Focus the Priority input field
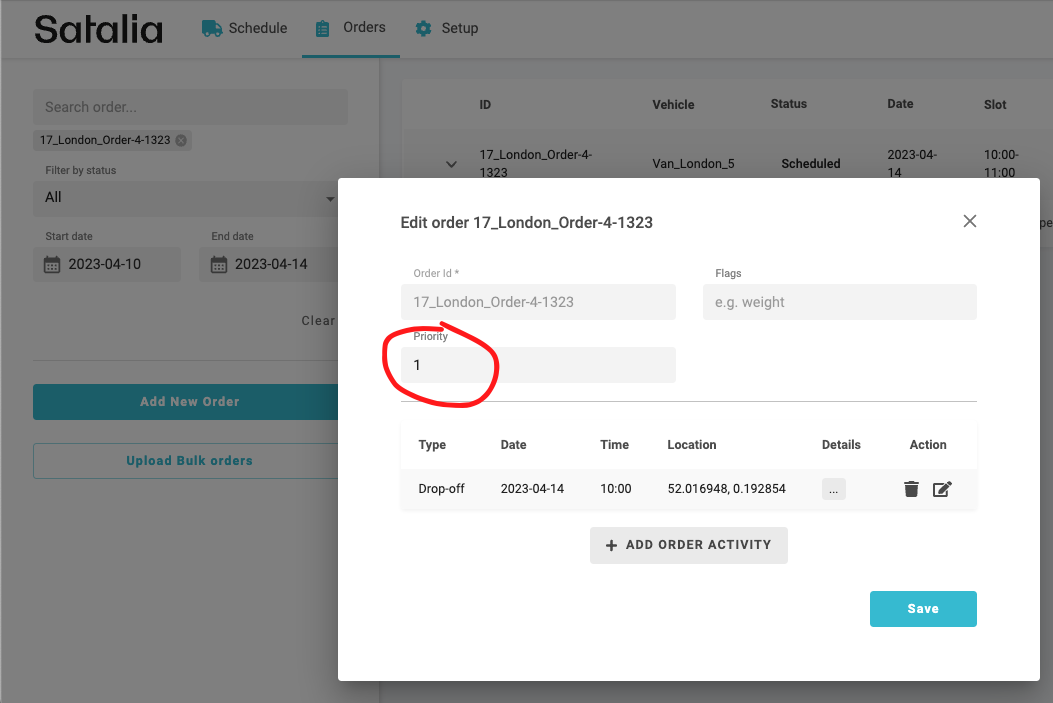The width and height of the screenshot is (1053, 703). (540, 365)
